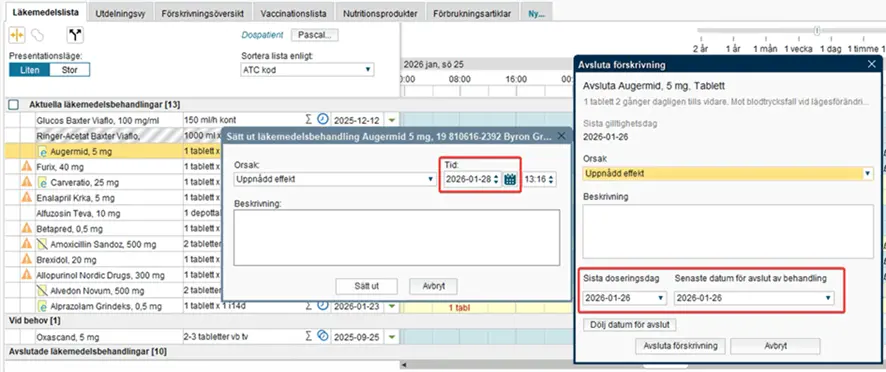Viewport: 886px width, 372px height.
Task: Click the Sätt ut button
Action: [x=367, y=286]
